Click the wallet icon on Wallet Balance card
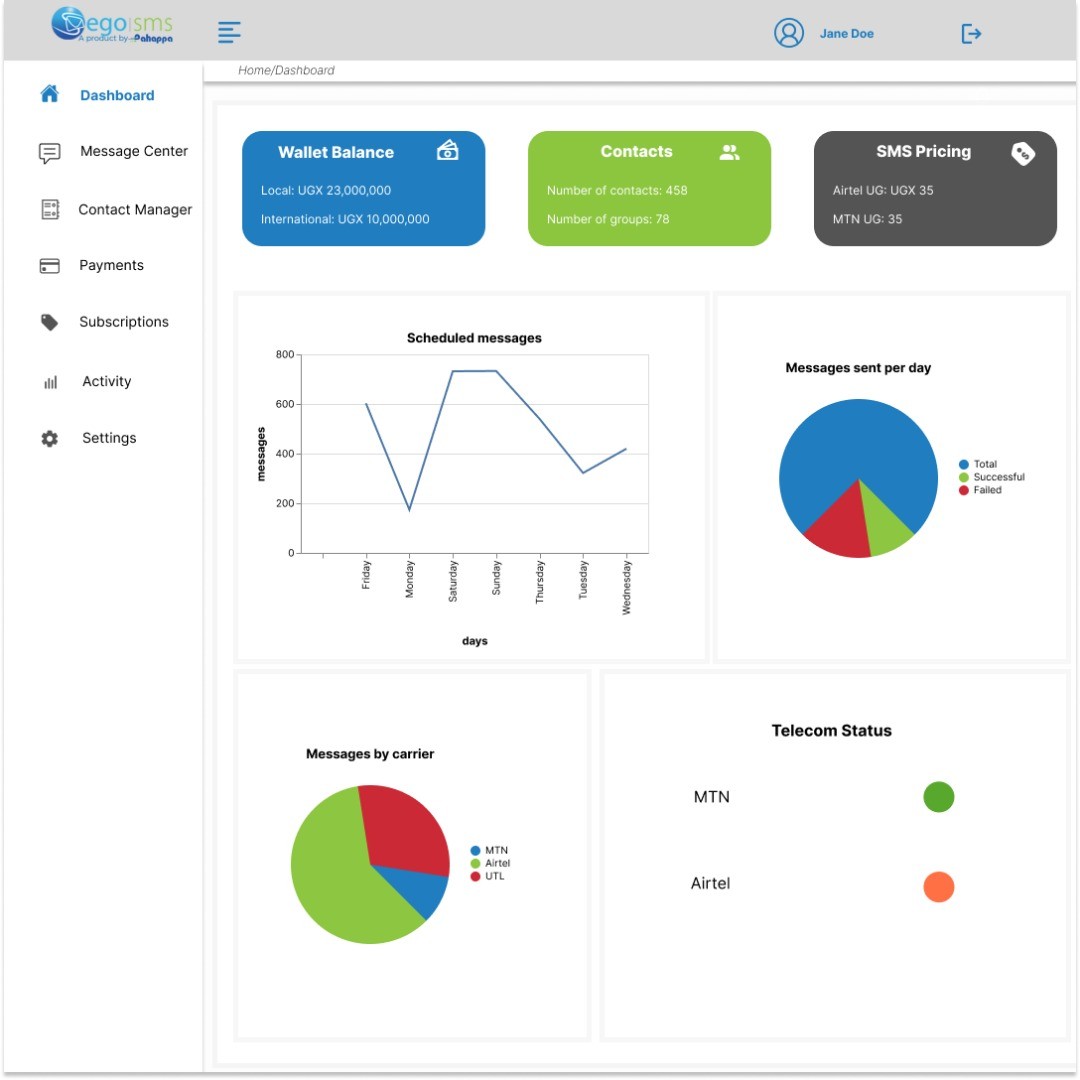Viewport: 1080px width, 1080px height. point(448,151)
